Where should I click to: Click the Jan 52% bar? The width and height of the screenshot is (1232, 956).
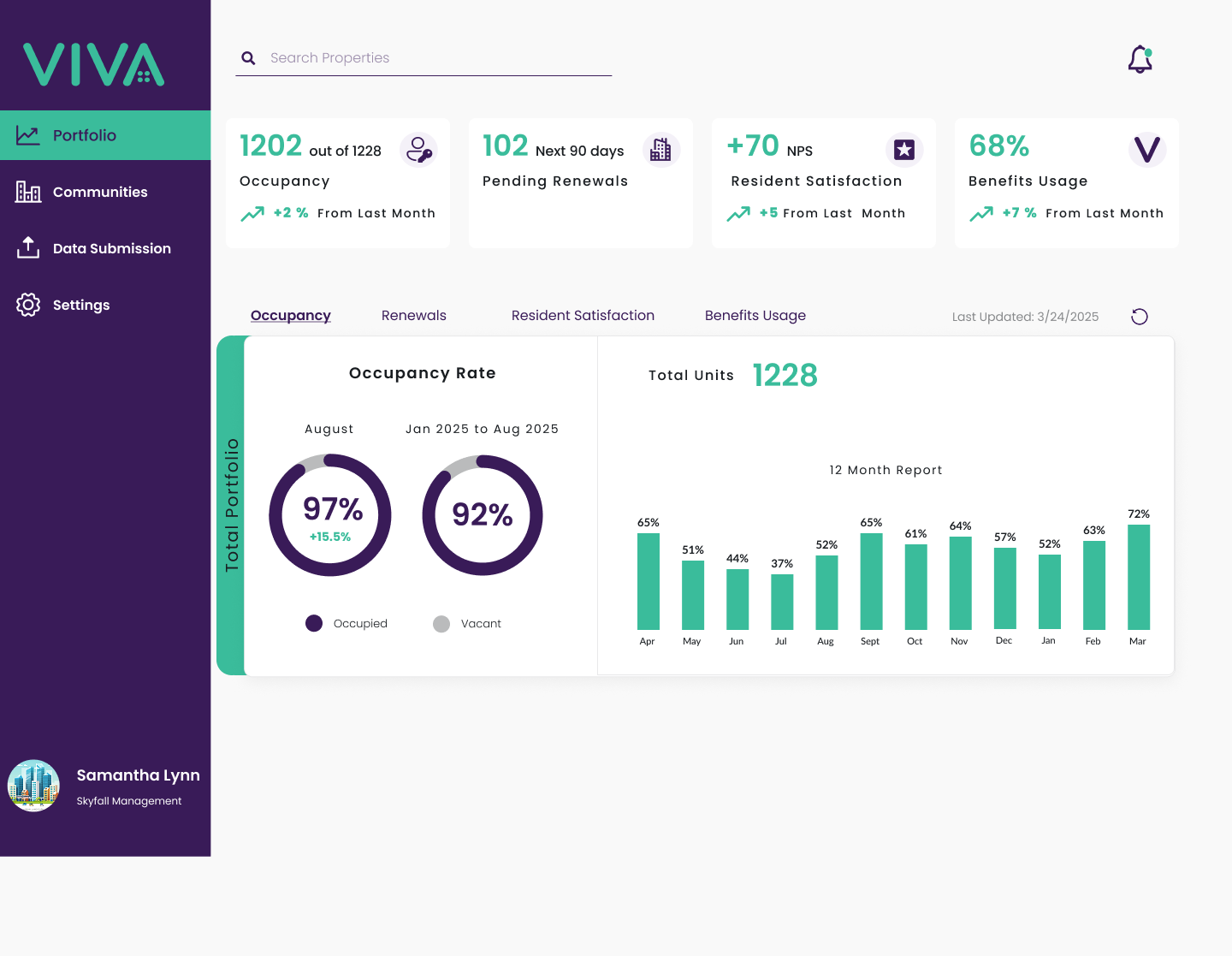coord(1050,591)
